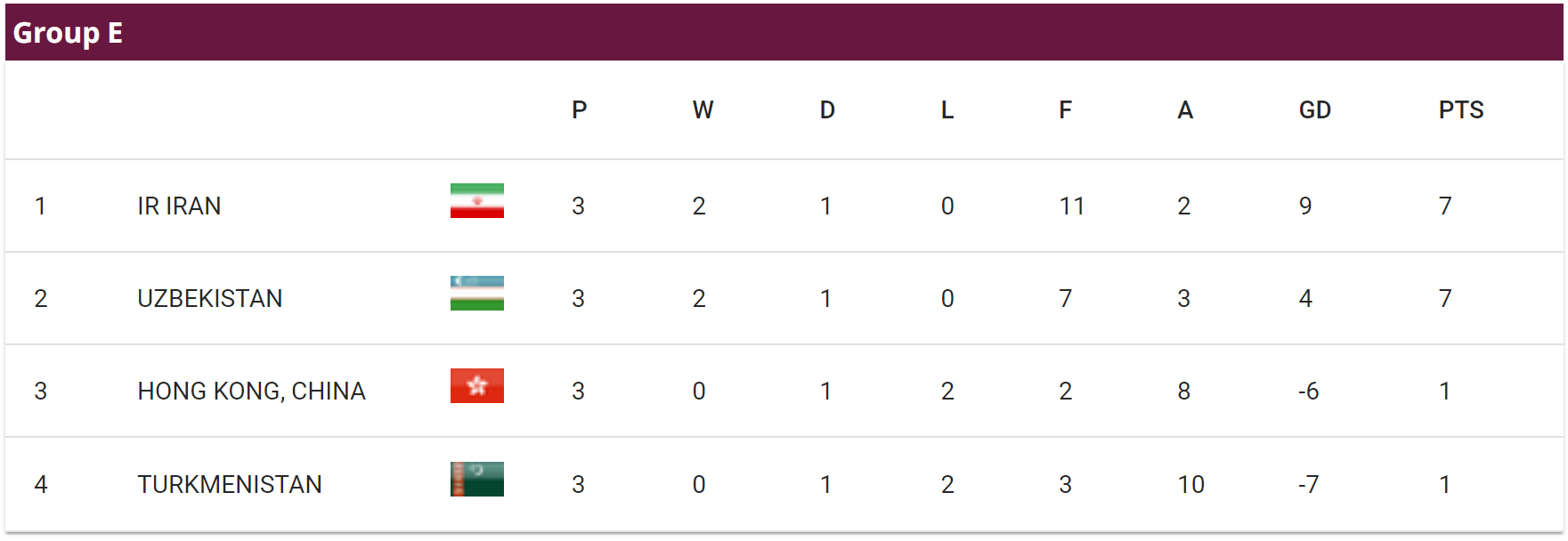This screenshot has width=1568, height=541.
Task: Click the GD column header
Action: (x=1314, y=110)
